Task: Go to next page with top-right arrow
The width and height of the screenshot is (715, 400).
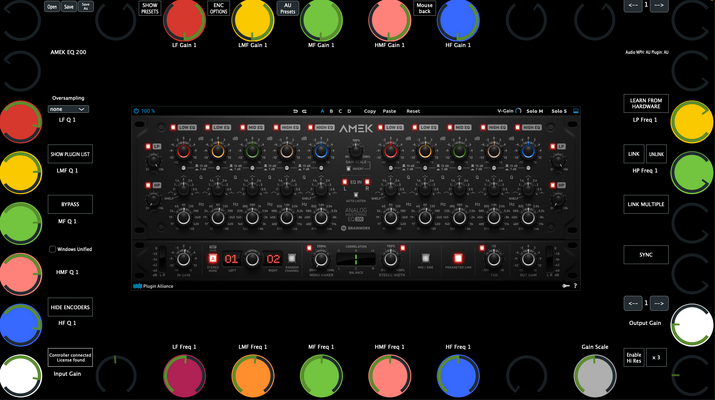Action: [x=659, y=5]
